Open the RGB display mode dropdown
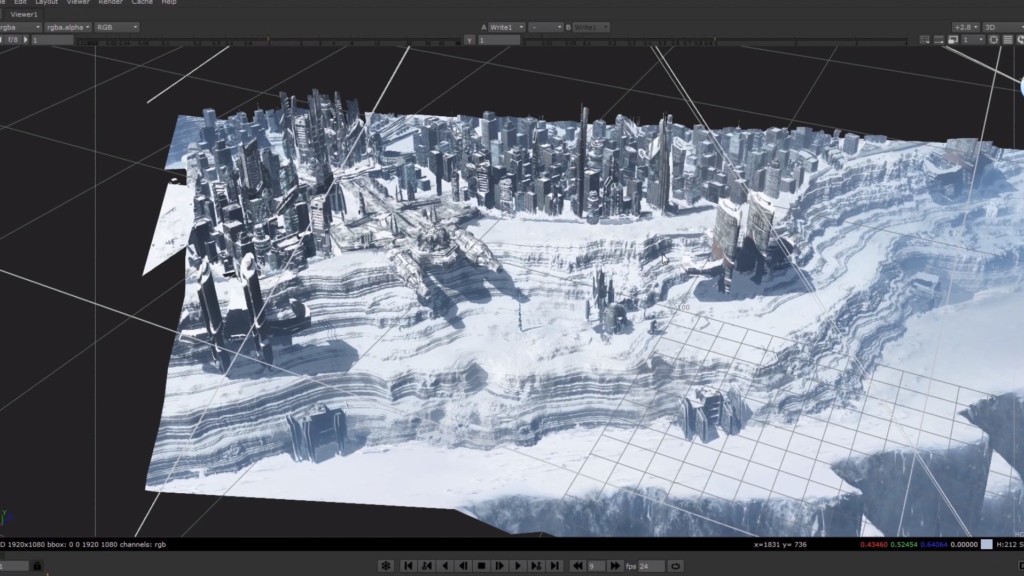The image size is (1024, 576). coord(117,27)
